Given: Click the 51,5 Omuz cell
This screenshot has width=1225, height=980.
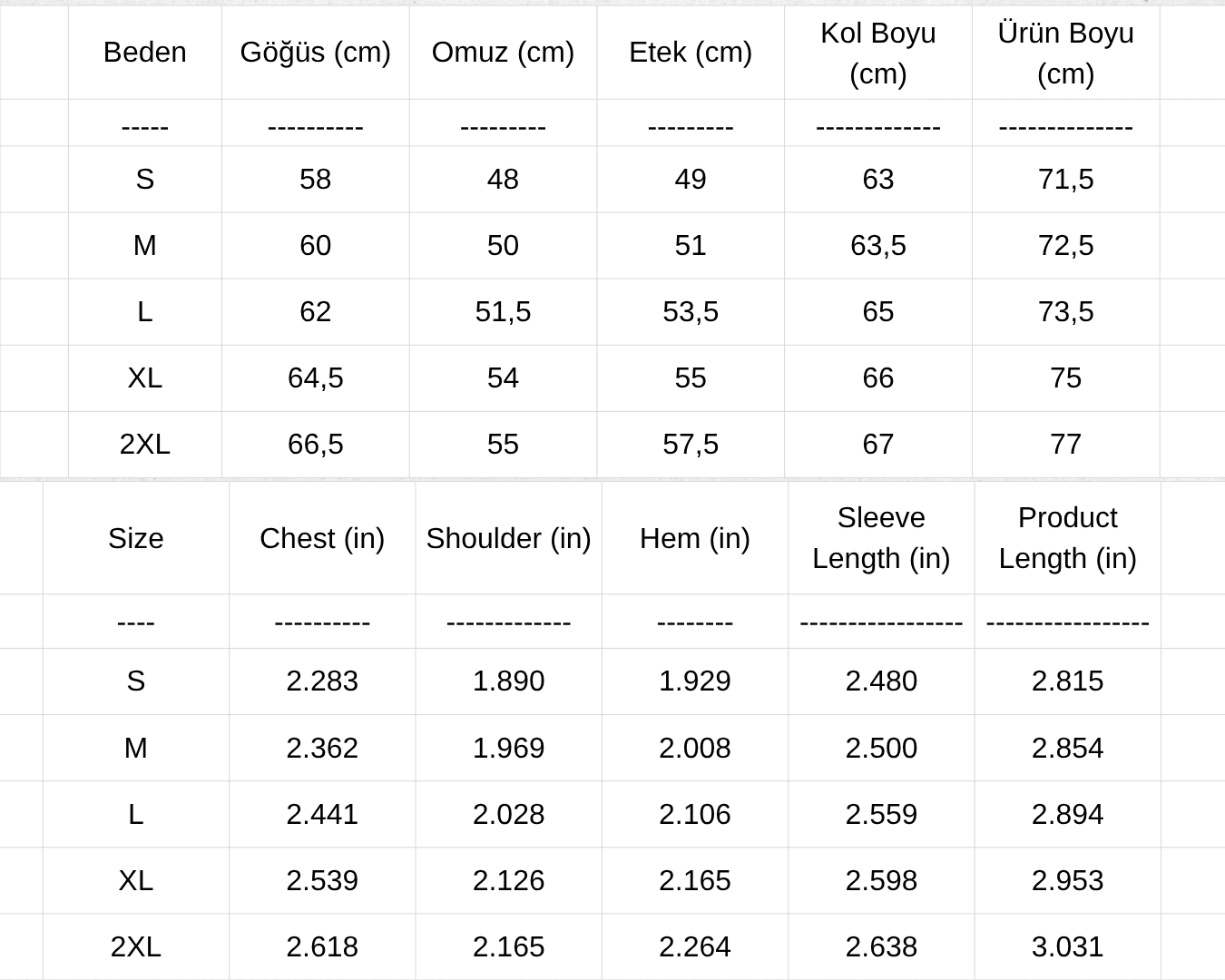Looking at the screenshot, I should pos(503,311).
